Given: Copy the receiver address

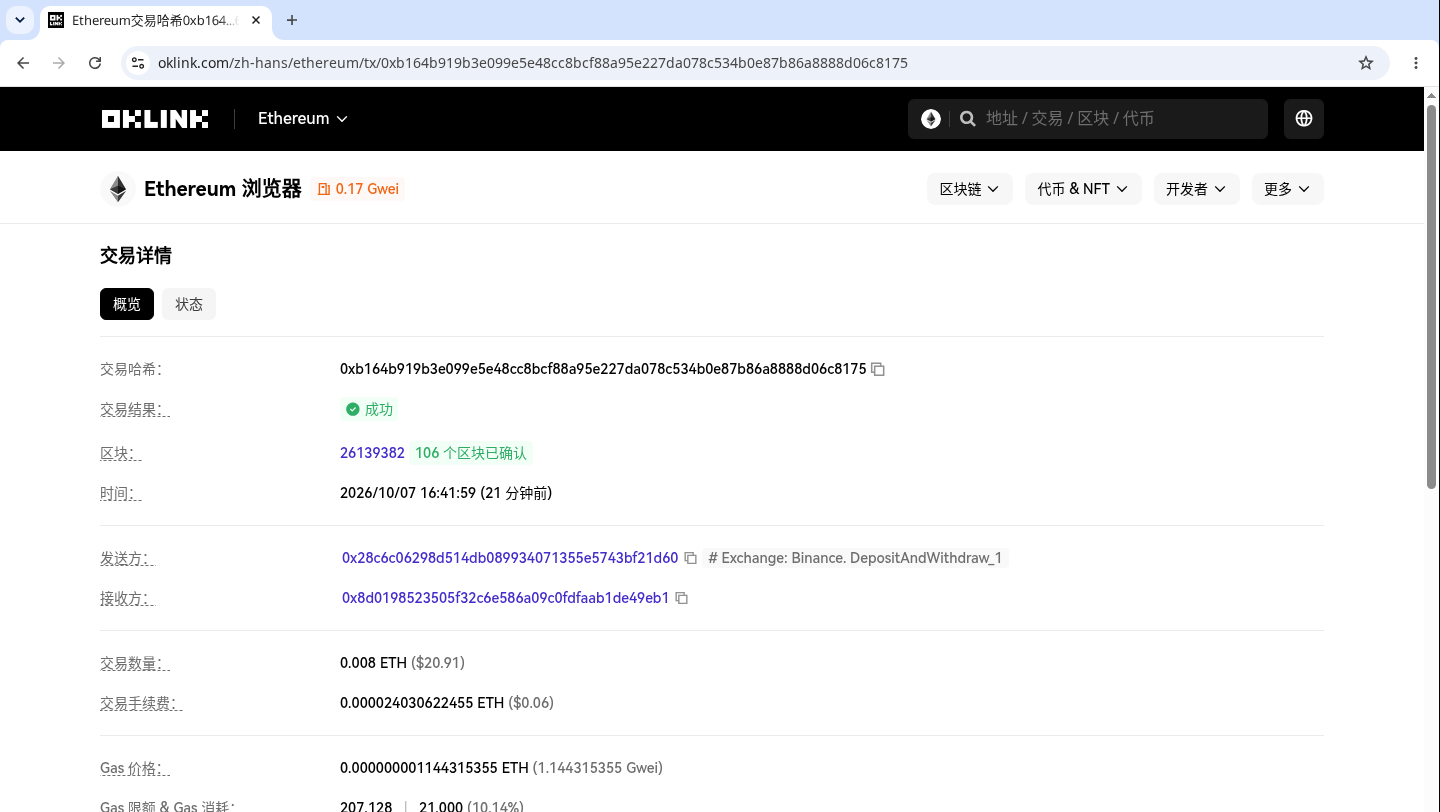Looking at the screenshot, I should [682, 598].
